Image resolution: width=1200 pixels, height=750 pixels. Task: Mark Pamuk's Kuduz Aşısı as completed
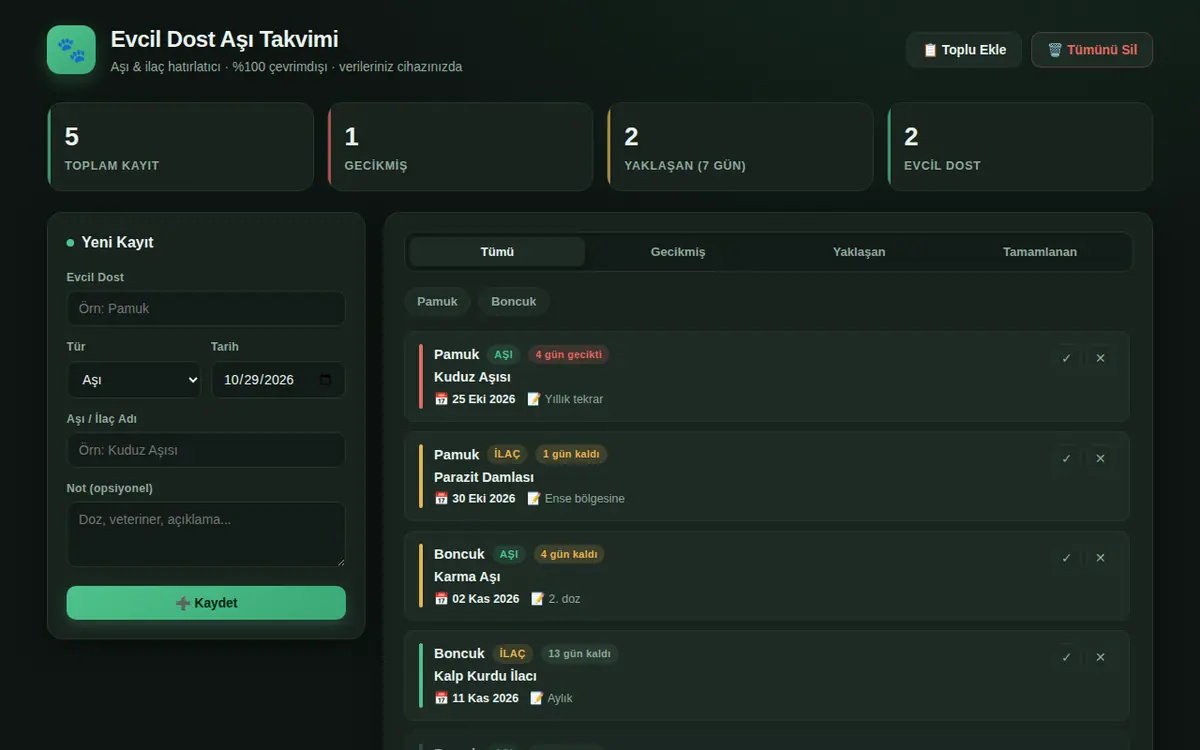[x=1066, y=358]
